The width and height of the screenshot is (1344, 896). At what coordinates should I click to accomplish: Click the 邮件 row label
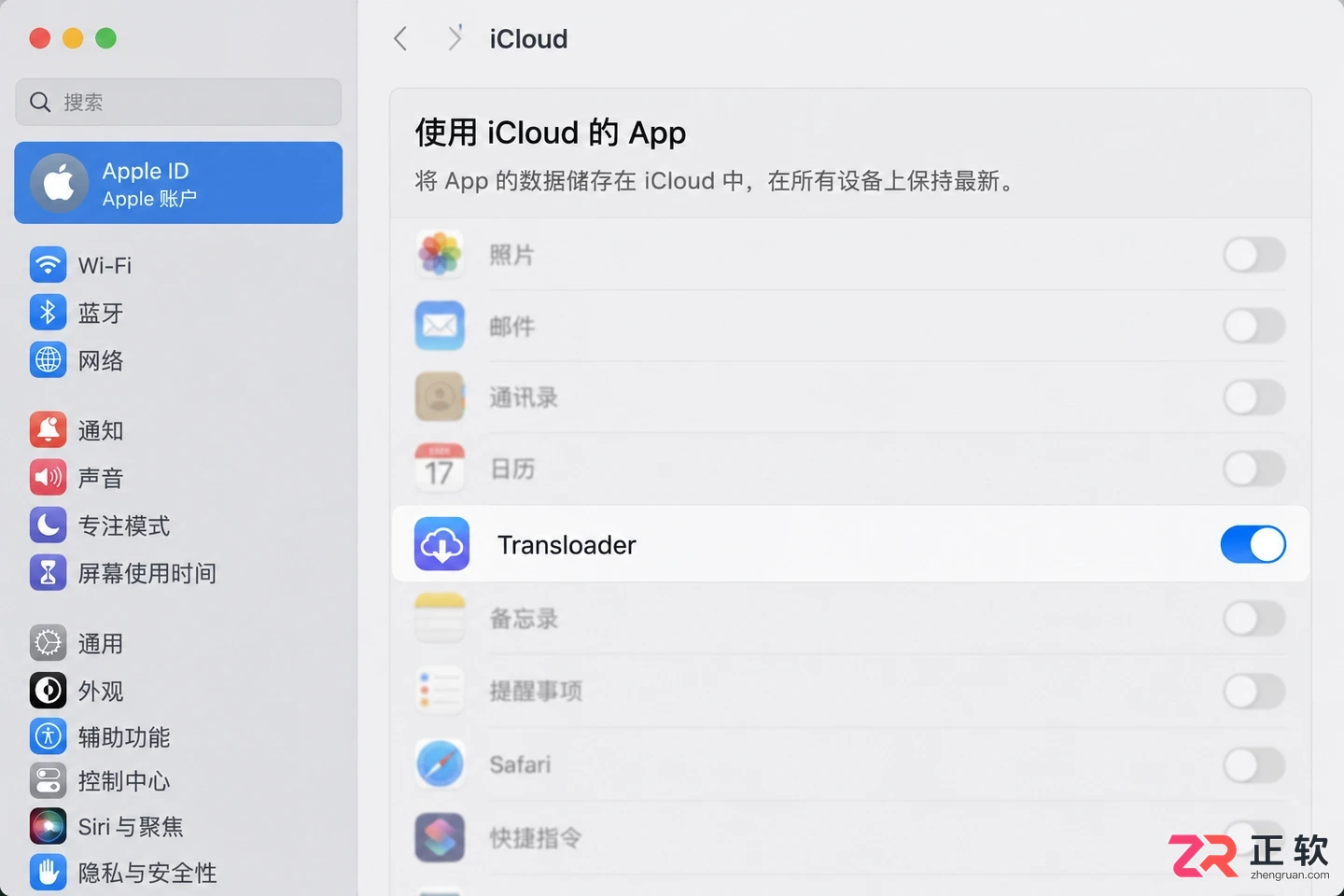pyautogui.click(x=512, y=326)
